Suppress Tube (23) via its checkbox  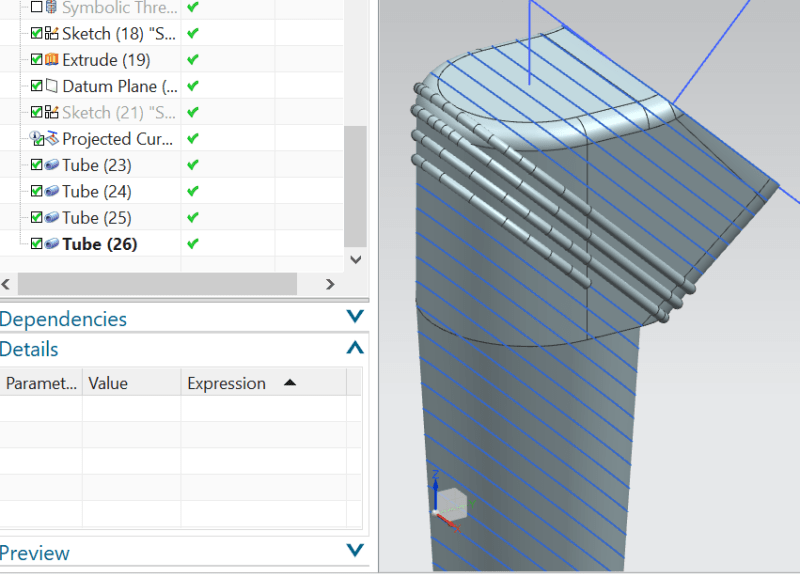[36, 164]
